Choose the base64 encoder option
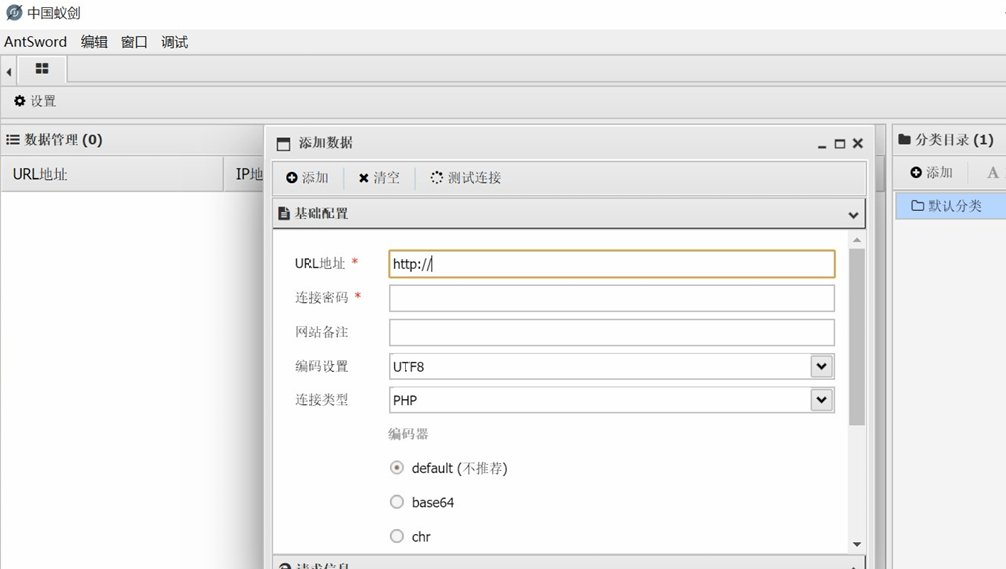Screen dimensions: 1006x569 [397, 502]
